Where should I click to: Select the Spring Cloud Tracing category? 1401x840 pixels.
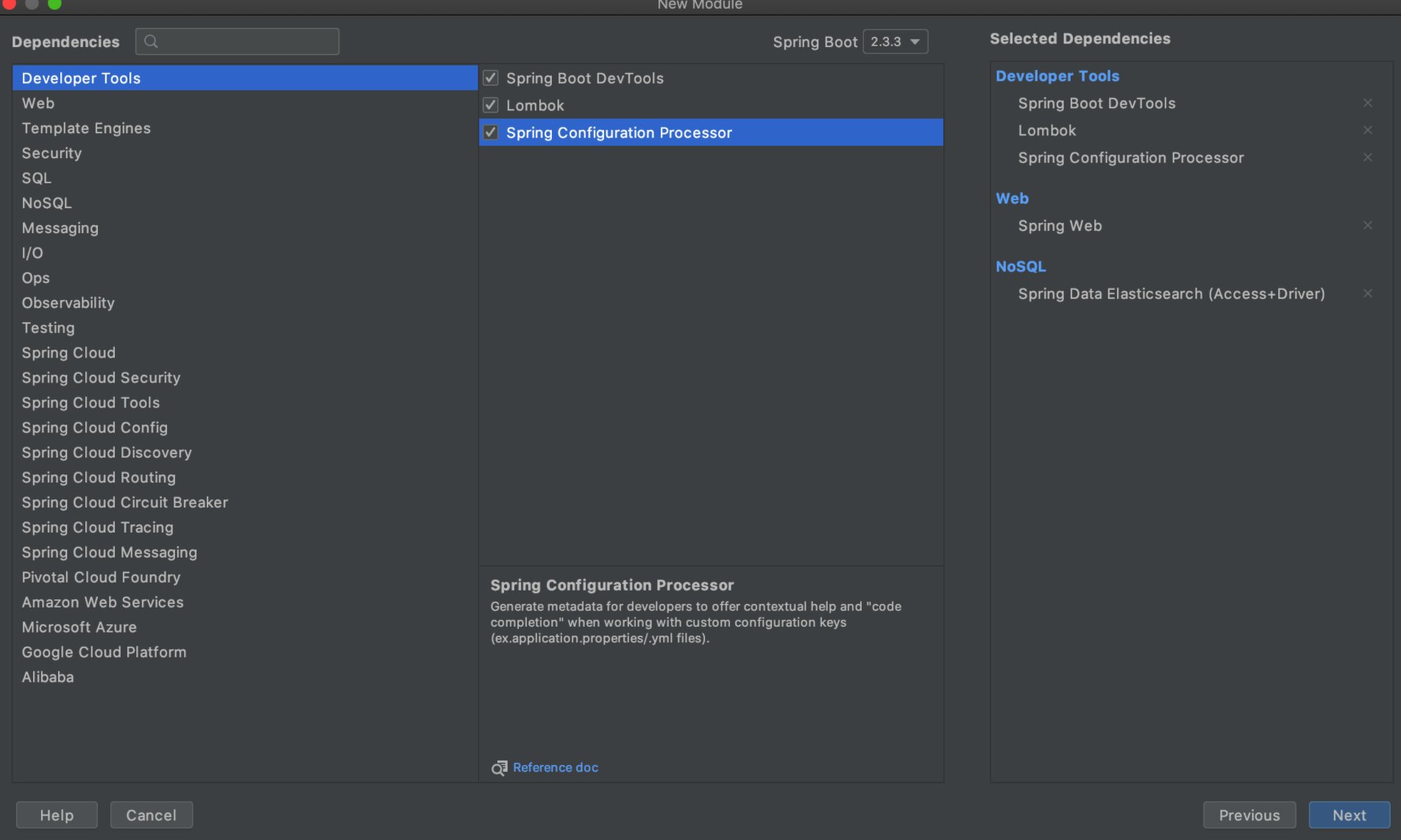[x=245, y=527]
